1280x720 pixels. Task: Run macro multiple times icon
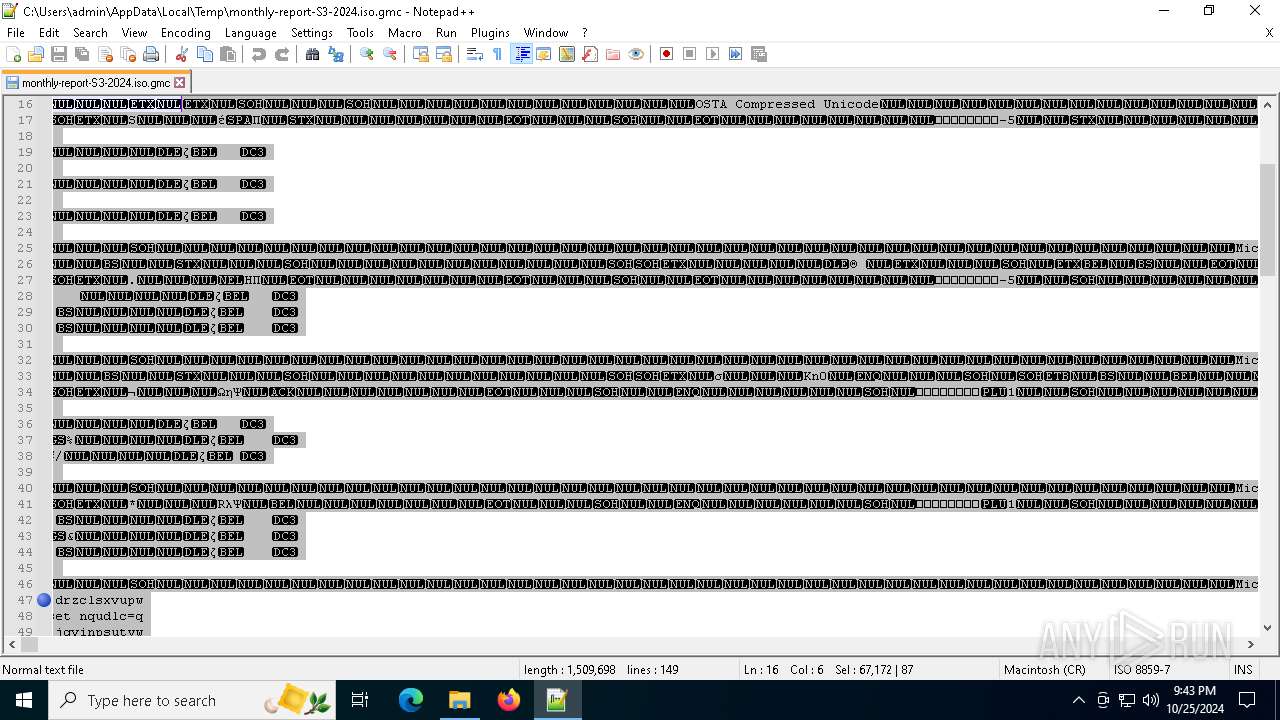(736, 54)
